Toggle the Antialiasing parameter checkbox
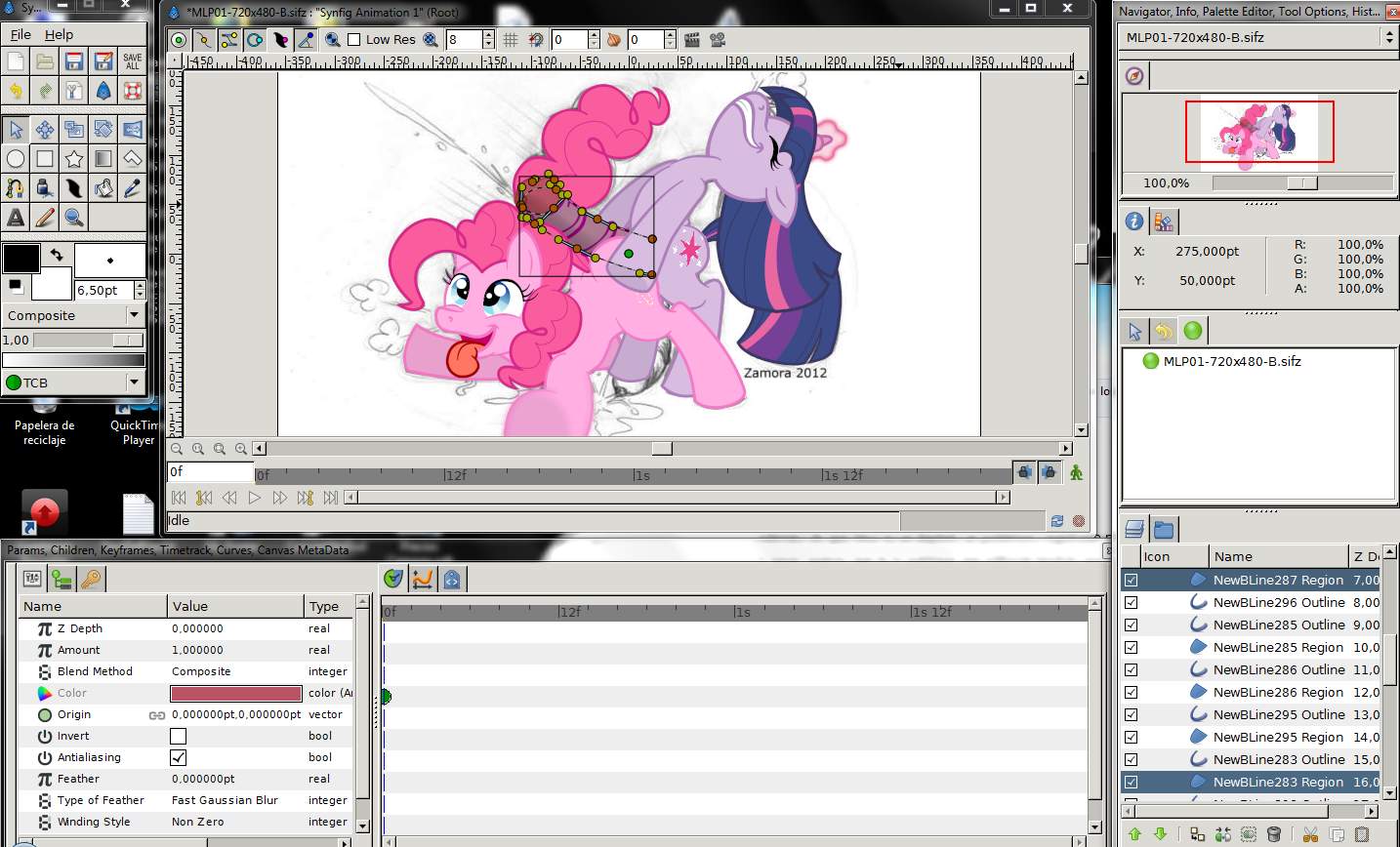 pos(178,757)
